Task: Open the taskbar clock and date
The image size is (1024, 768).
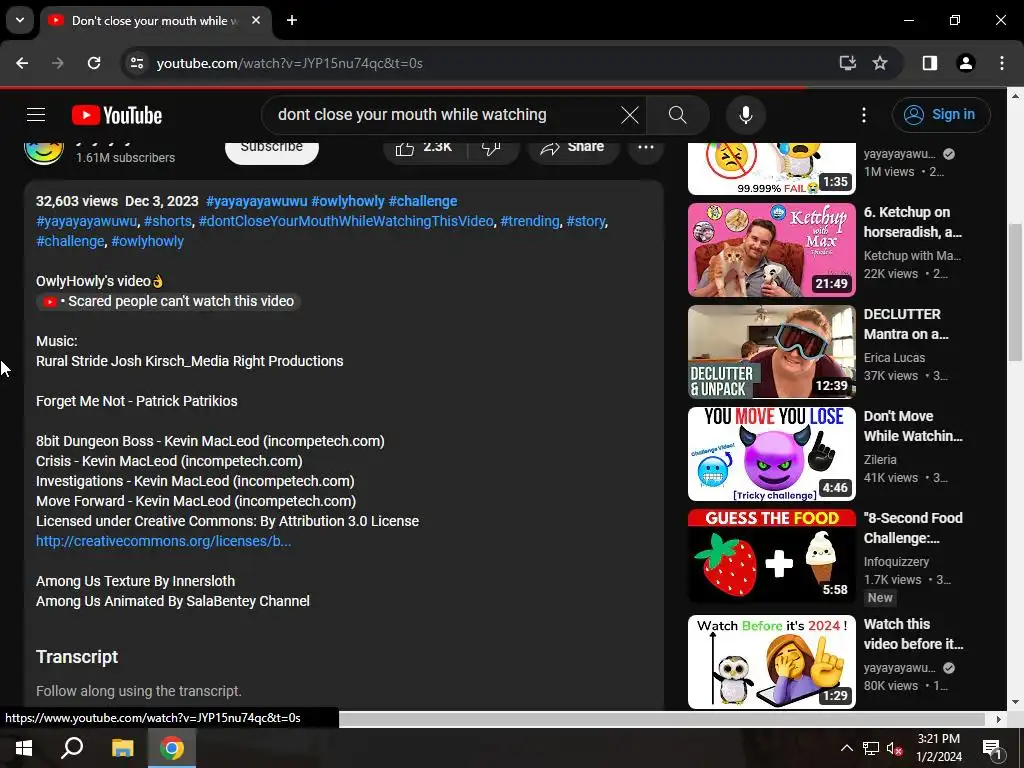Action: click(x=938, y=748)
